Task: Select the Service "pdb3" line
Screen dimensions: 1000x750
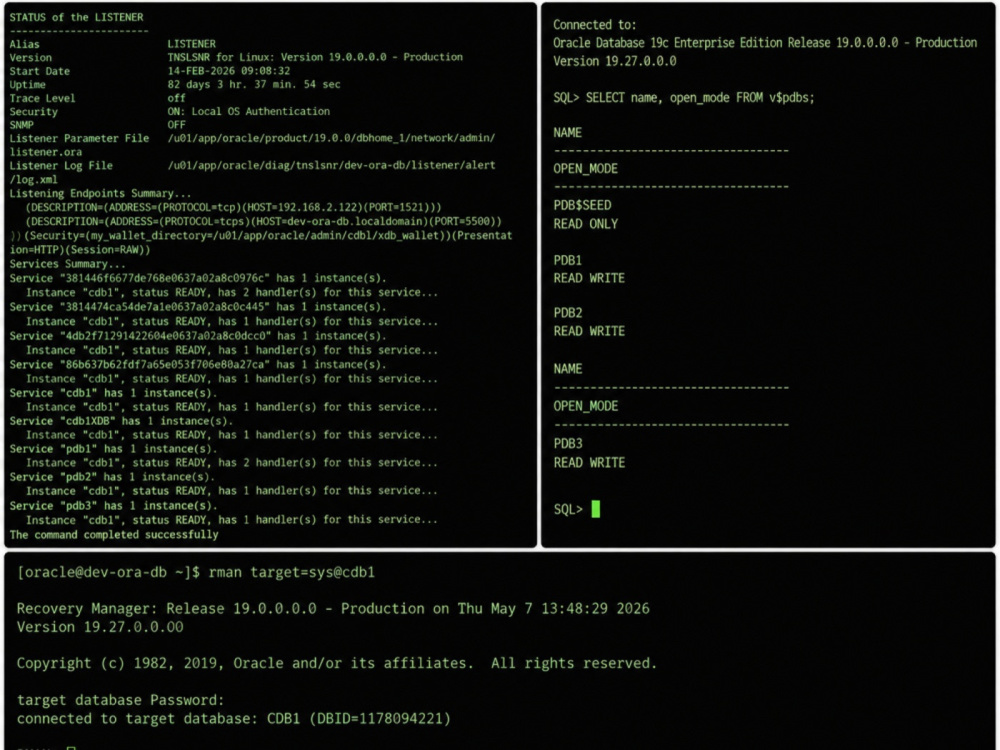Action: [114, 505]
